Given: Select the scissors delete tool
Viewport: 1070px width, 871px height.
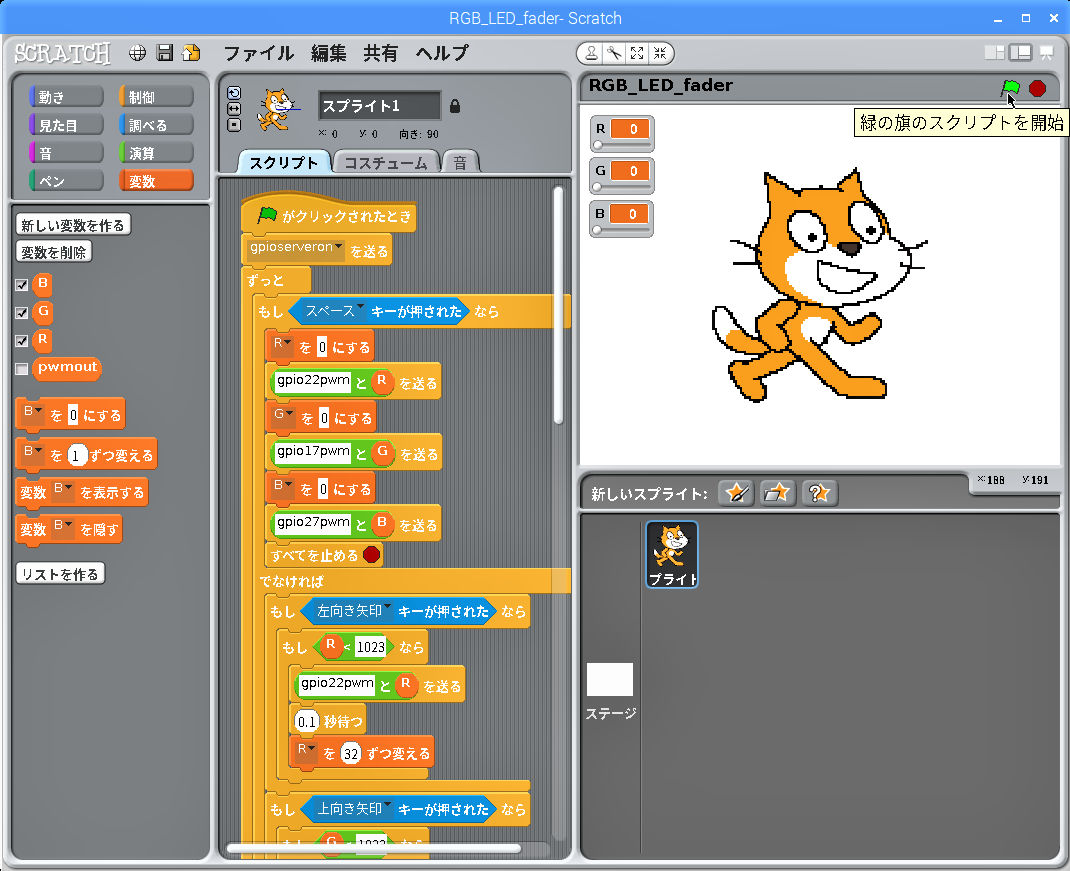Looking at the screenshot, I should 614,53.
